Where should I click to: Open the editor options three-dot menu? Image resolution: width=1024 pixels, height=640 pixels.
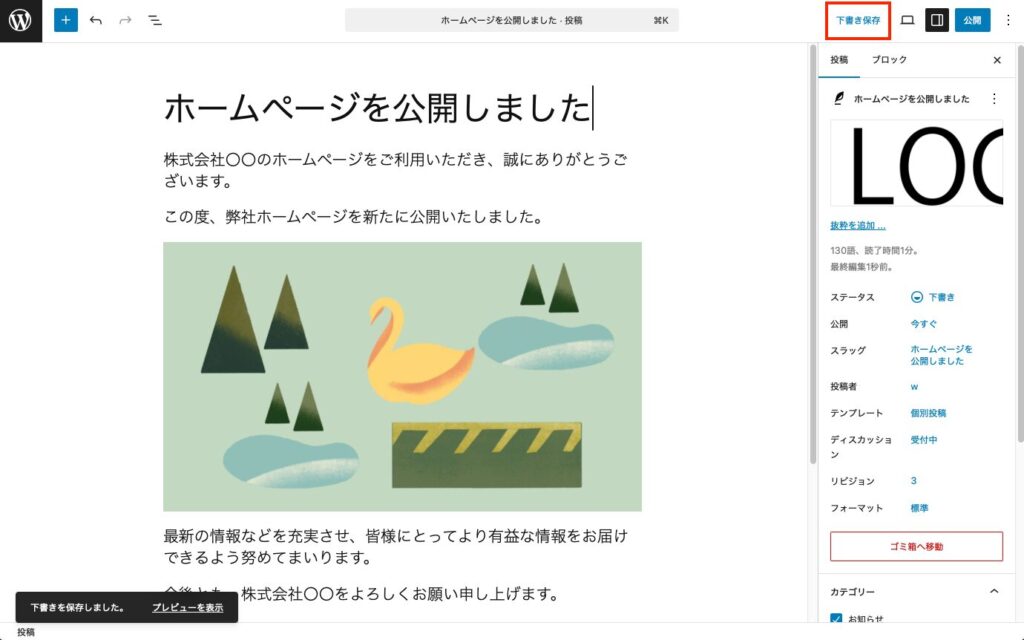tap(1010, 19)
